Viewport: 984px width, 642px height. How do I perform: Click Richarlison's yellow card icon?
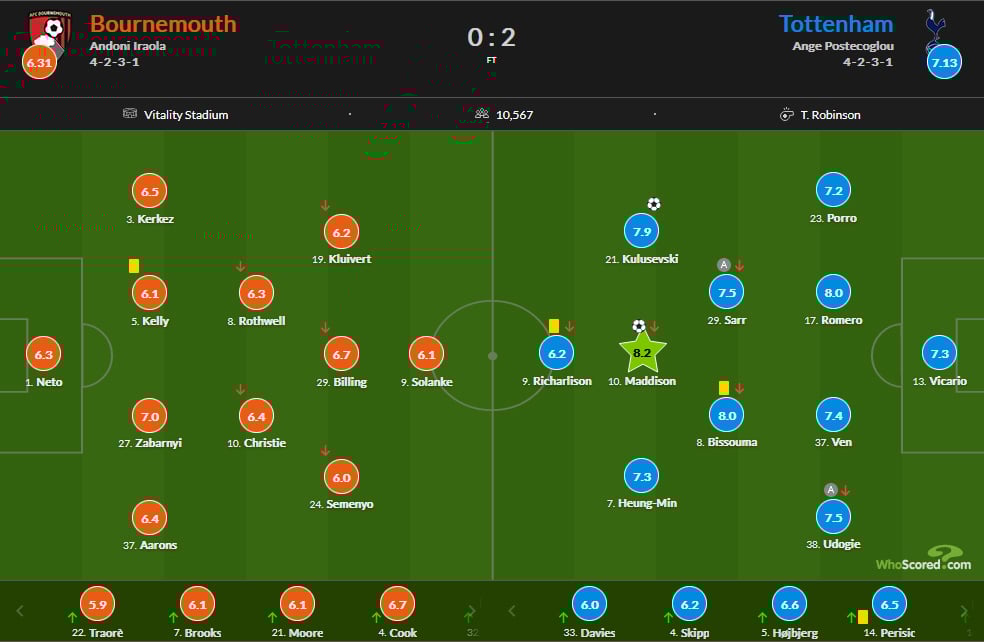click(x=553, y=326)
